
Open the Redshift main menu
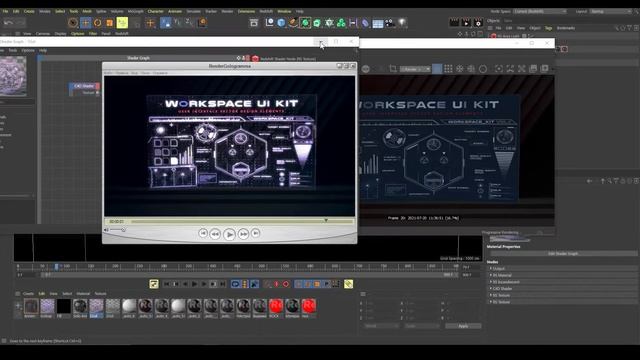coord(266,11)
